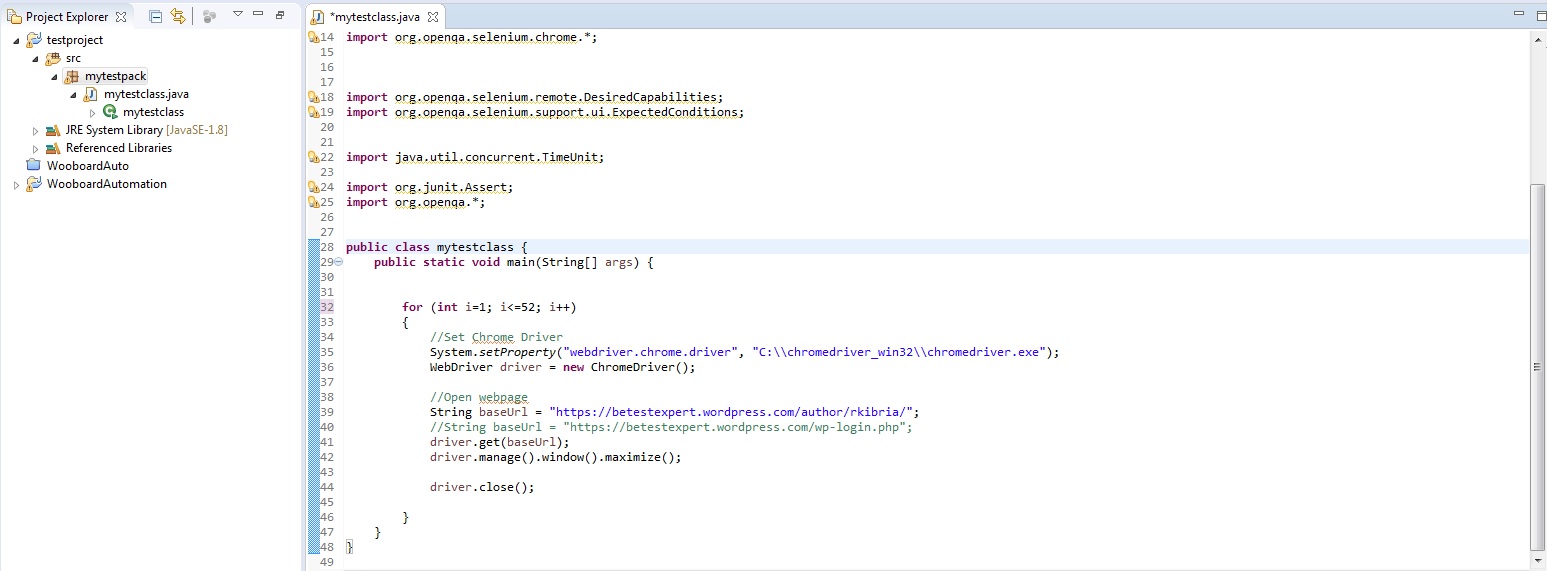Select the WooboardAuto closed project

point(87,166)
